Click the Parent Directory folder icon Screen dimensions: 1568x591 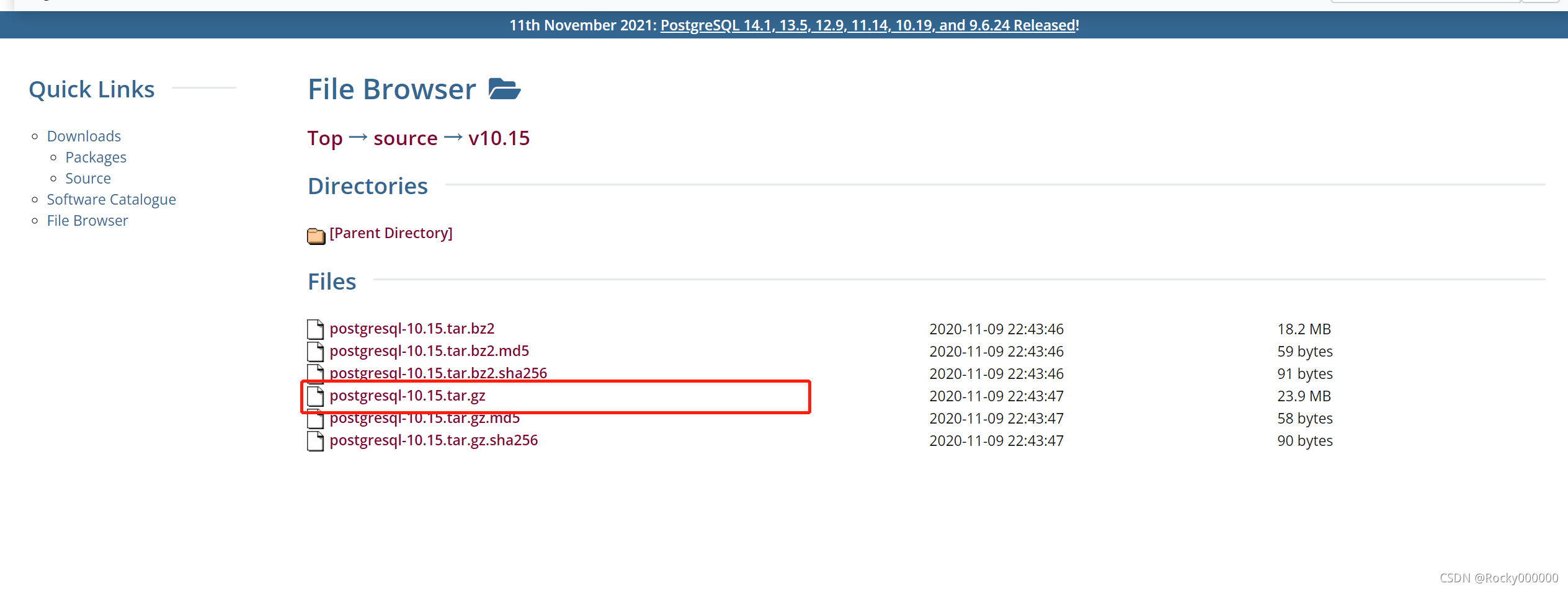pos(316,236)
